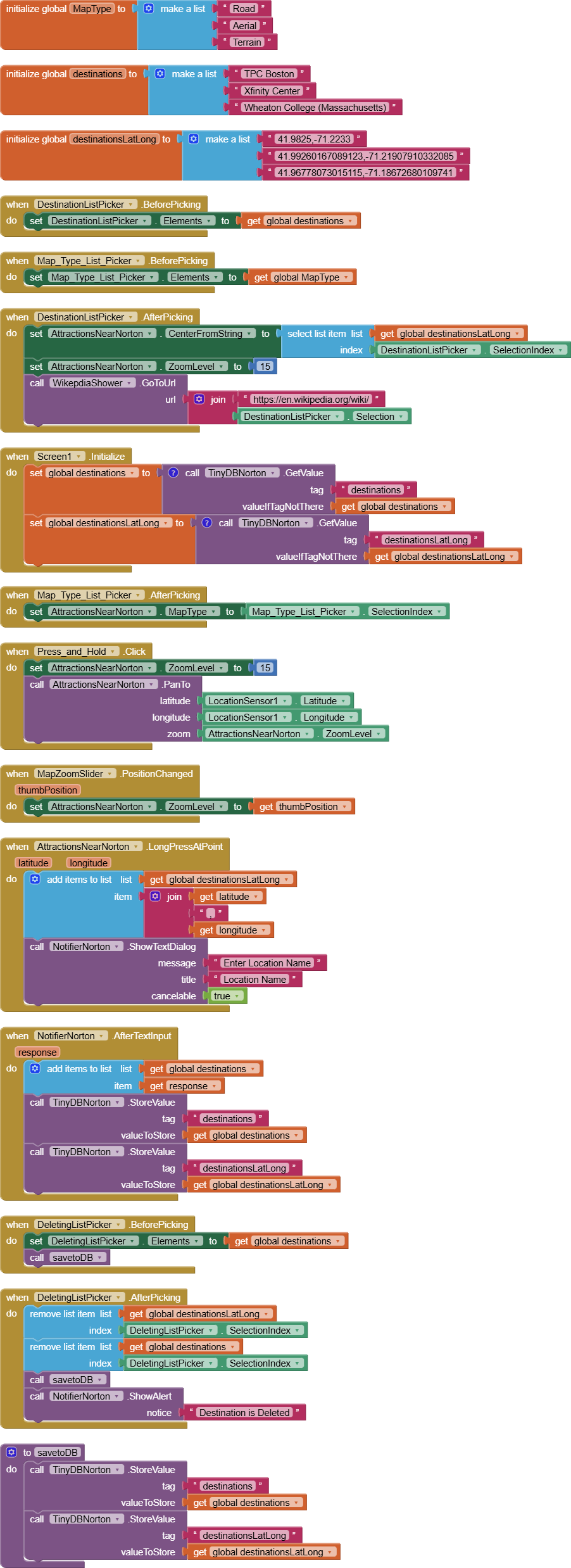Open Screen1 dropdown in Initialize event

tap(79, 457)
